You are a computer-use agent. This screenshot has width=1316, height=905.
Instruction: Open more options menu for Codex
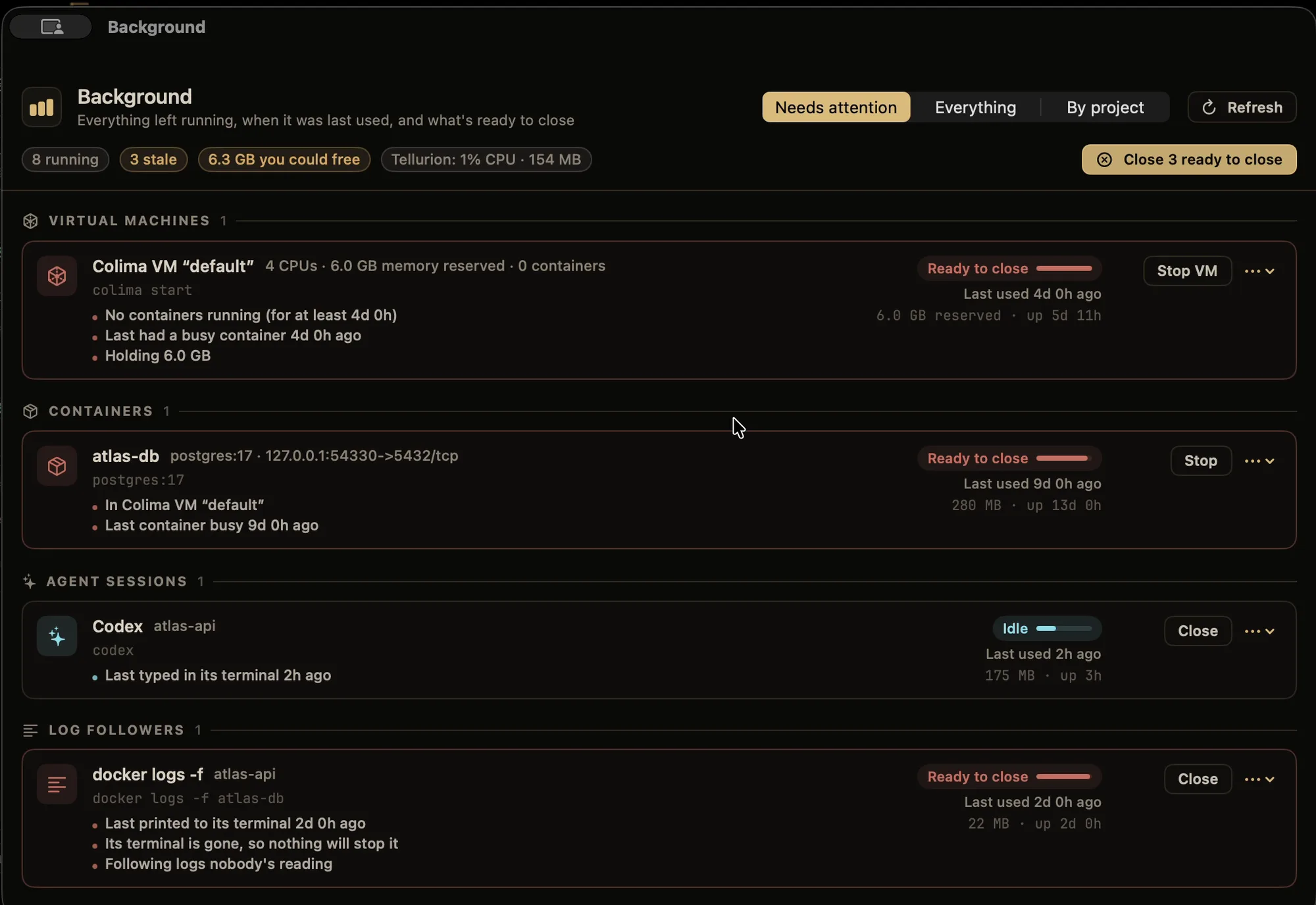tap(1259, 631)
